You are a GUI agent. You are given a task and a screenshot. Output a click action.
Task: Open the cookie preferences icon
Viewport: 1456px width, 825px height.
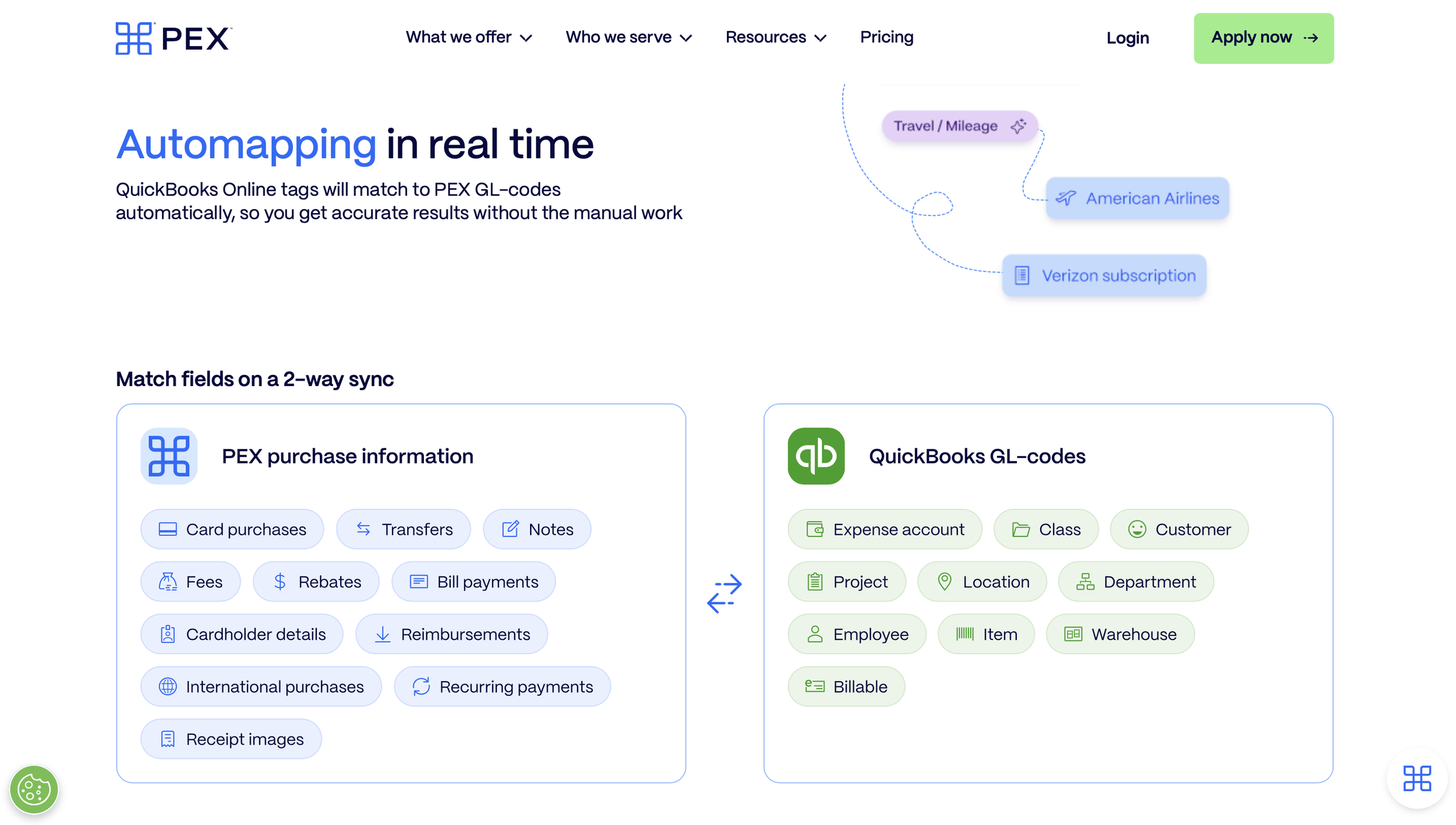click(34, 789)
